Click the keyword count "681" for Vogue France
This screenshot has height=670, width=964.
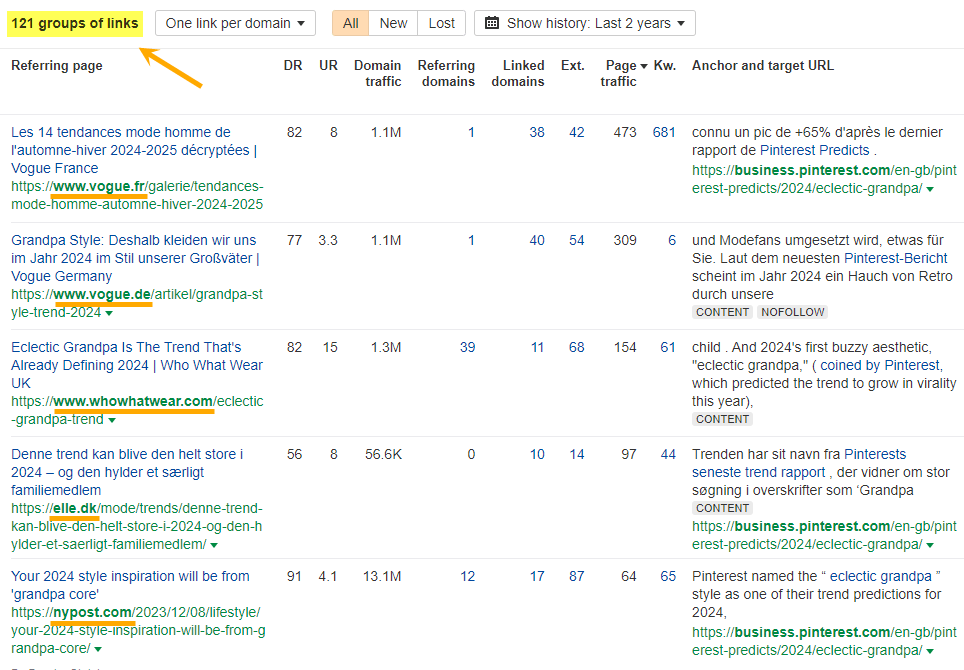tap(664, 132)
